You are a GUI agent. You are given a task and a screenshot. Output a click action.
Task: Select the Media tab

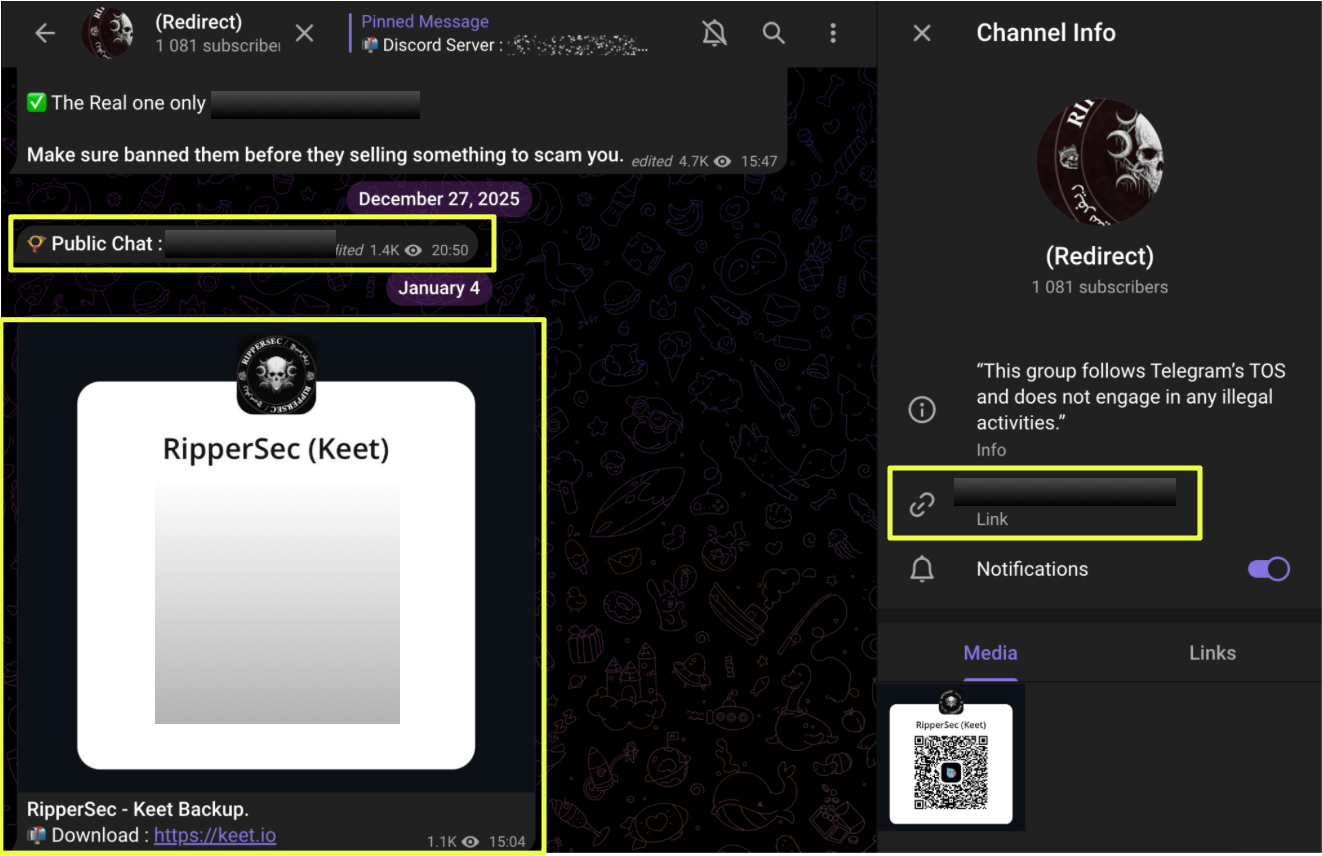(x=990, y=653)
